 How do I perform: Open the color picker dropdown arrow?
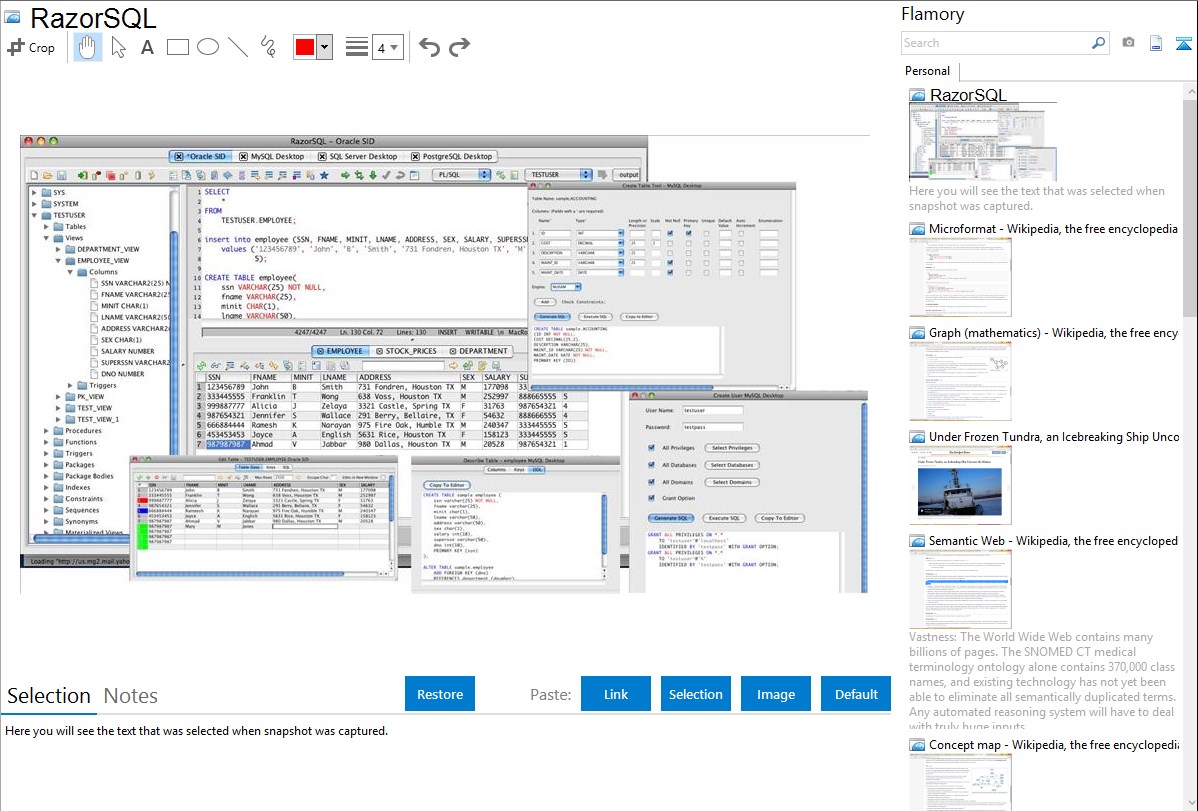[325, 47]
